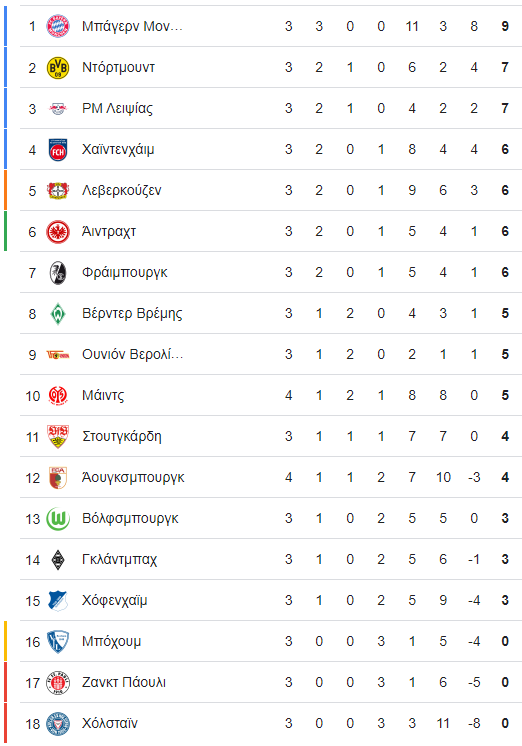Click the Heidenheim FCH crest

click(58, 149)
